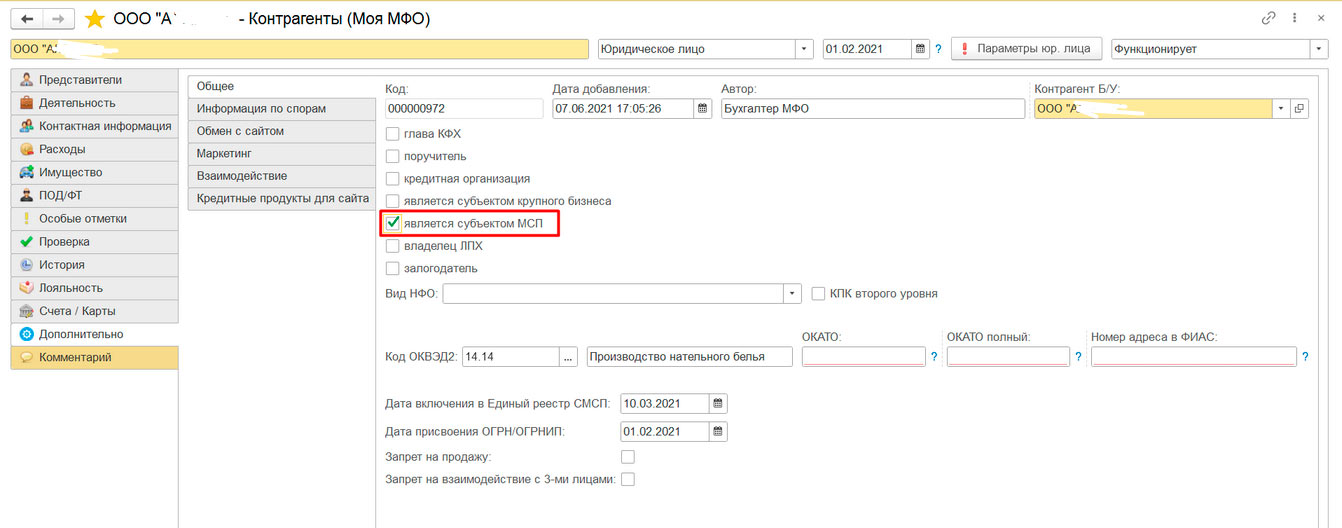Open the Проверка section

(94, 242)
